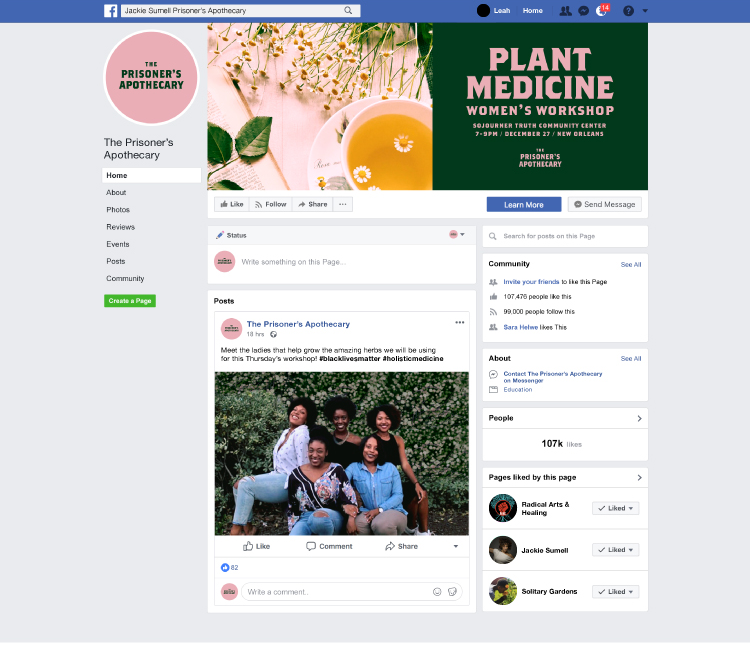
Task: Expand the People section chevron
Action: 640,419
